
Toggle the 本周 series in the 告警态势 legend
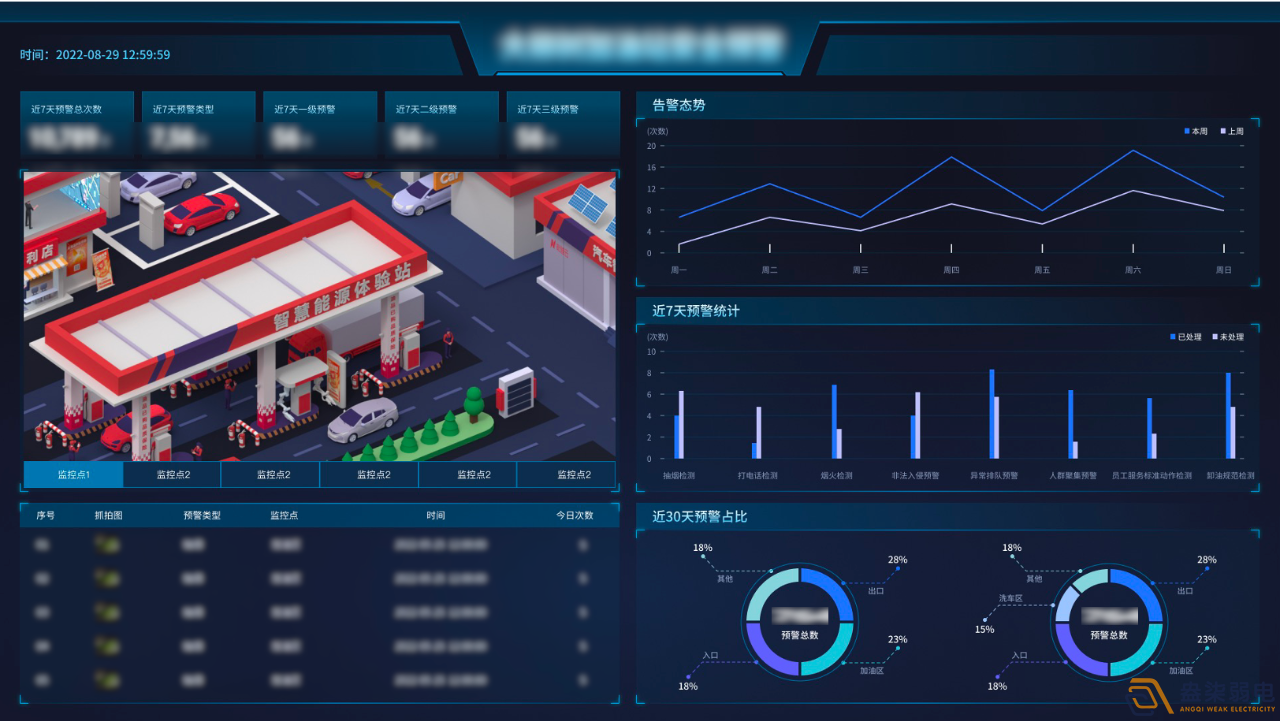pos(1195,131)
